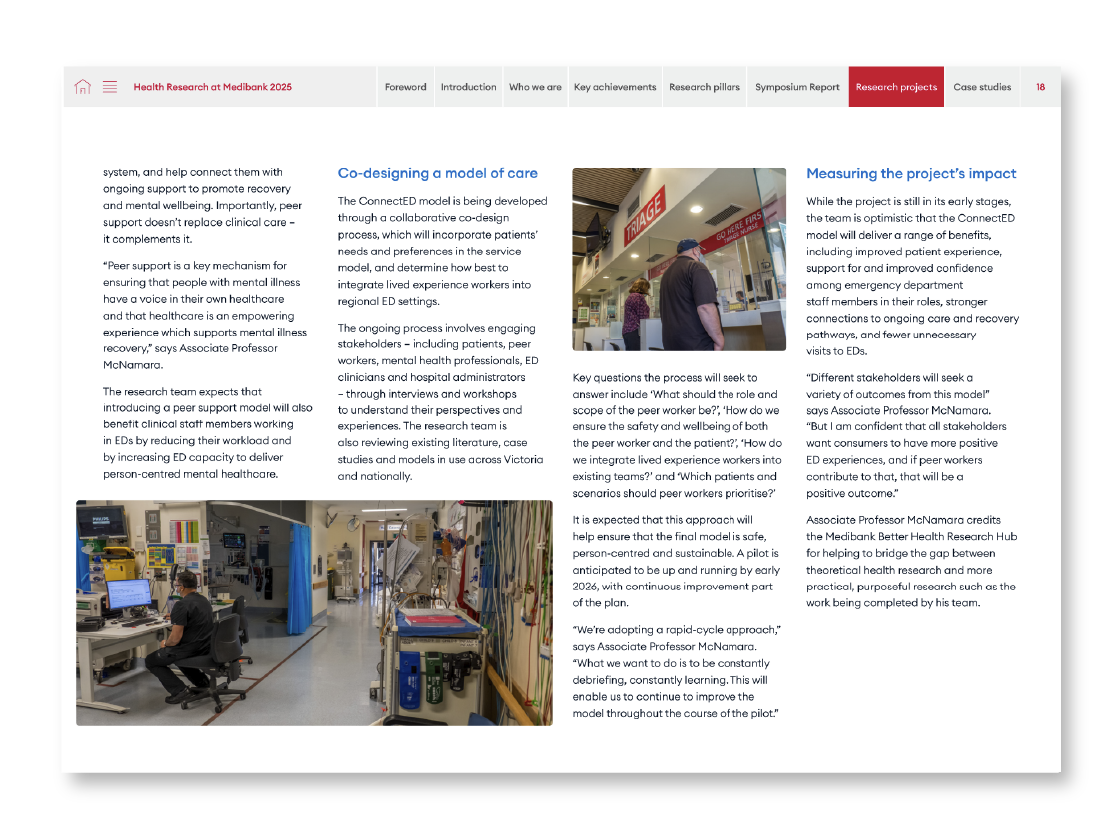Click the paragraph starting "The research team expects that"

point(208,433)
